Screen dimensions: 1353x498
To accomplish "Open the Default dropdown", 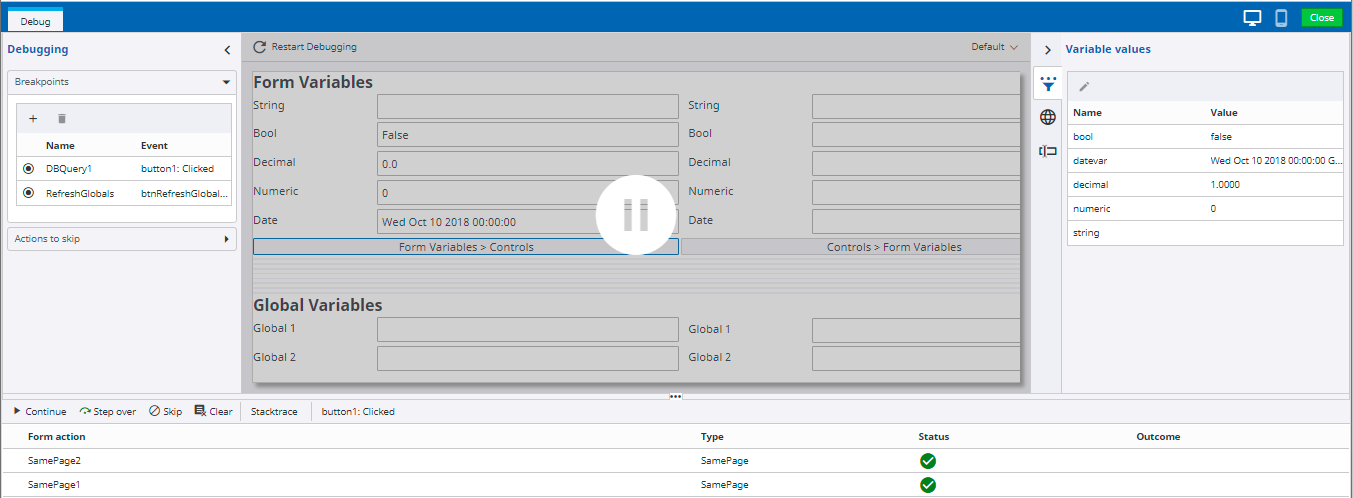I will [994, 47].
